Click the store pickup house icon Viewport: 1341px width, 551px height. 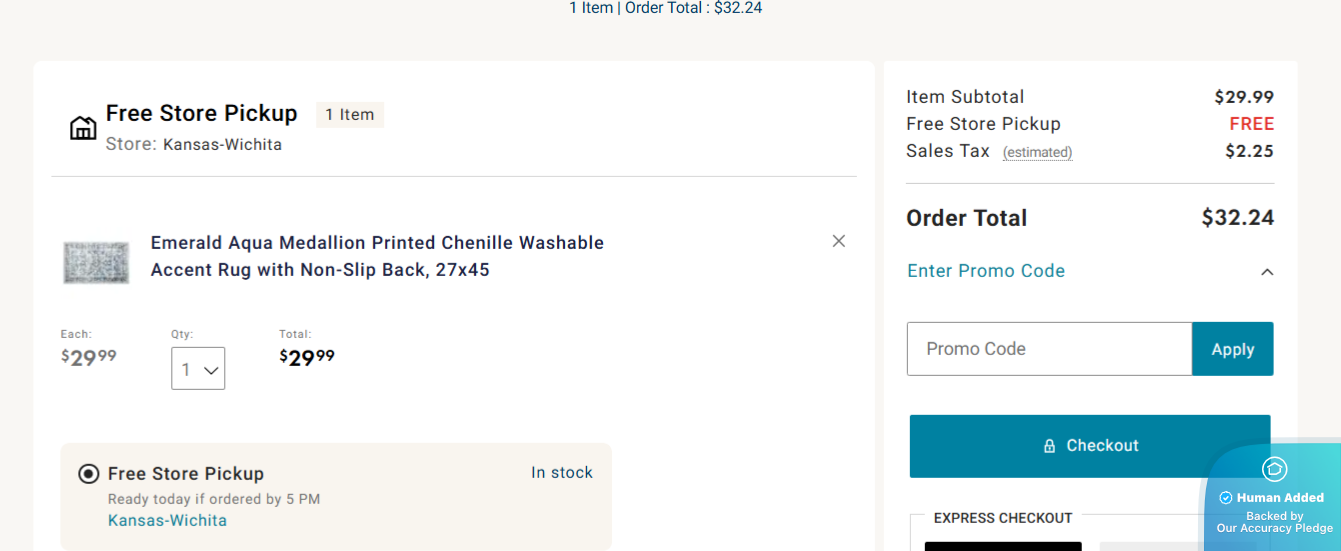pyautogui.click(x=83, y=128)
